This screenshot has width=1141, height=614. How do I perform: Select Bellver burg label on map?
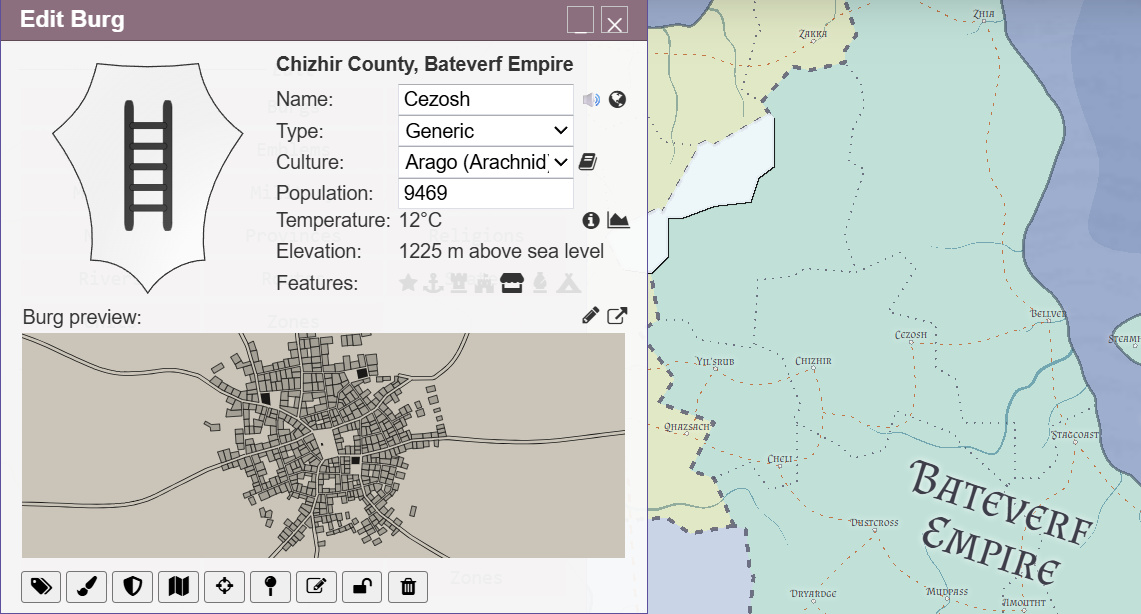[1048, 314]
